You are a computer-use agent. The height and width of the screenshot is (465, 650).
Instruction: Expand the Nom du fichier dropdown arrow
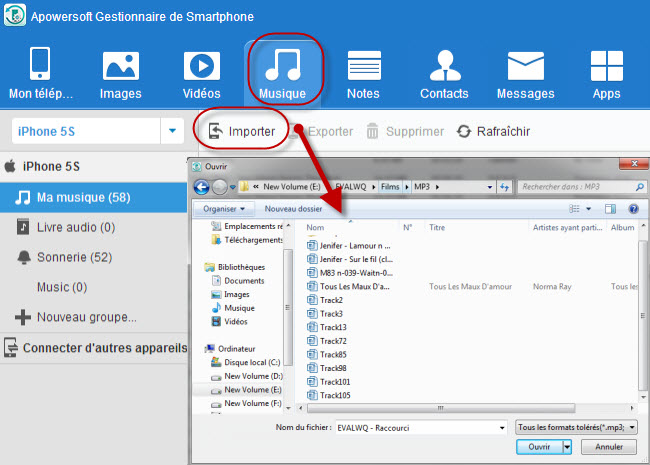(x=502, y=428)
